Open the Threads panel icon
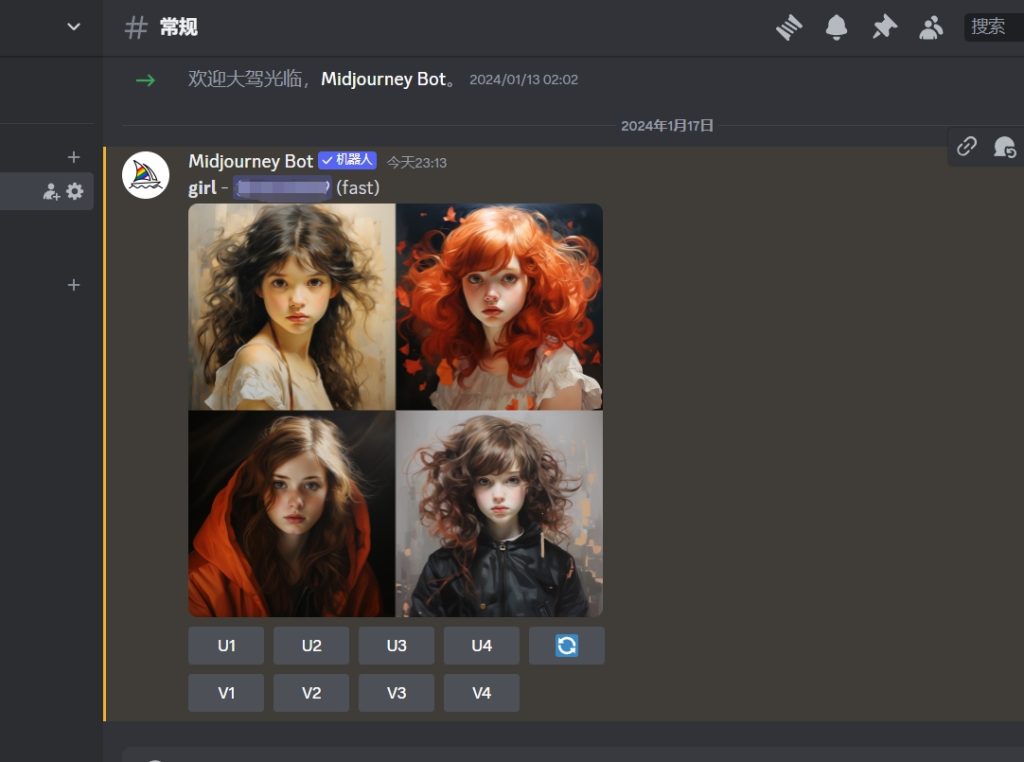The image size is (1024, 762). [789, 27]
